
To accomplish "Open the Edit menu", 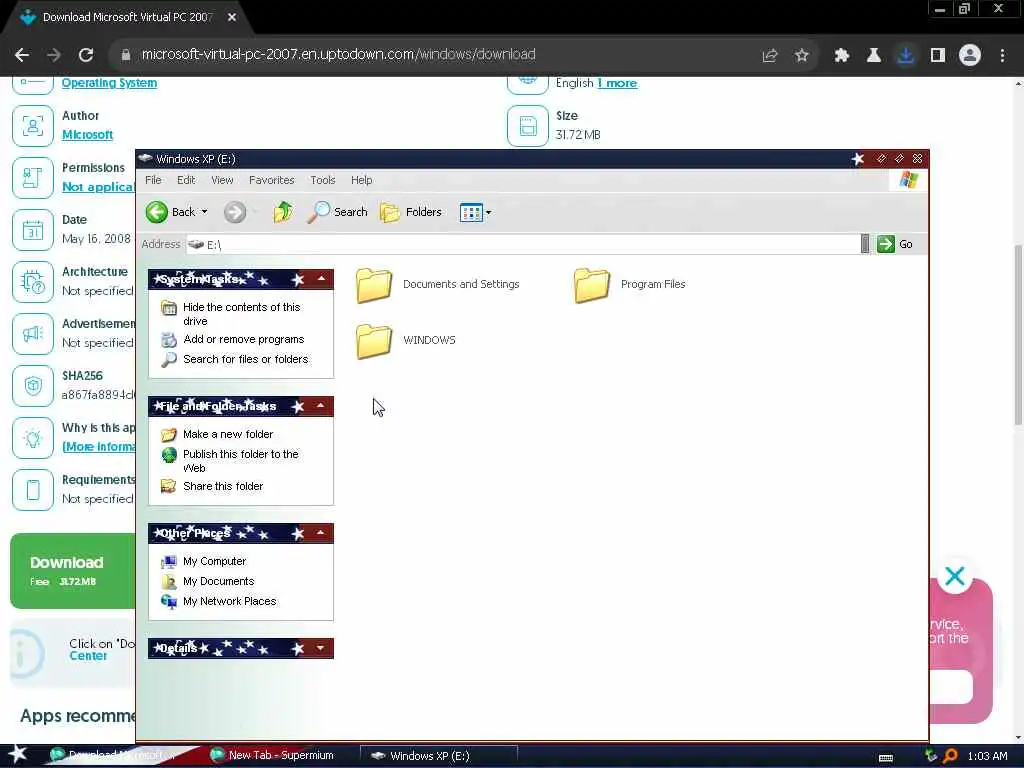I will pos(186,180).
